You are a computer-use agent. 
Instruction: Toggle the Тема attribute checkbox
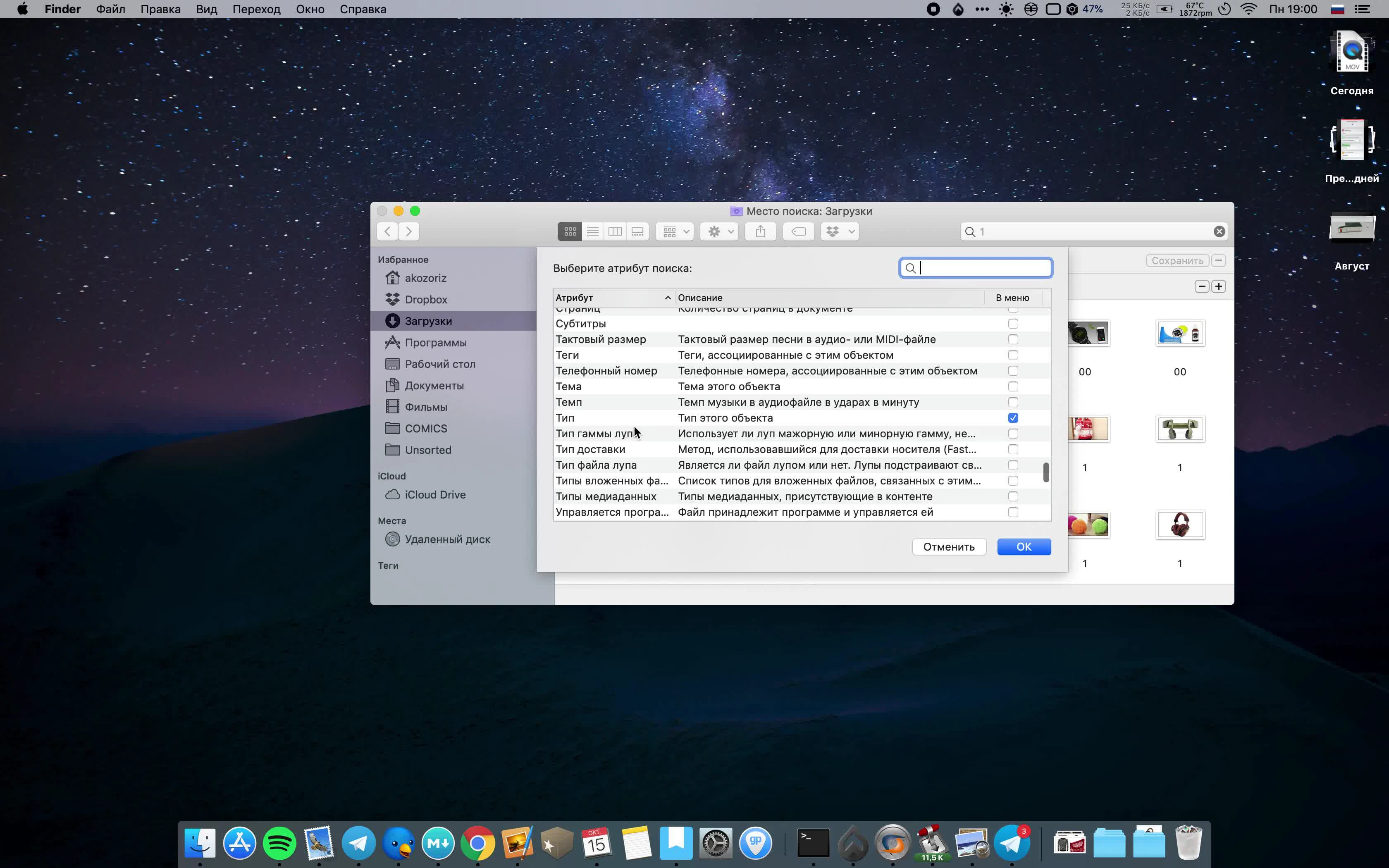point(1013,386)
